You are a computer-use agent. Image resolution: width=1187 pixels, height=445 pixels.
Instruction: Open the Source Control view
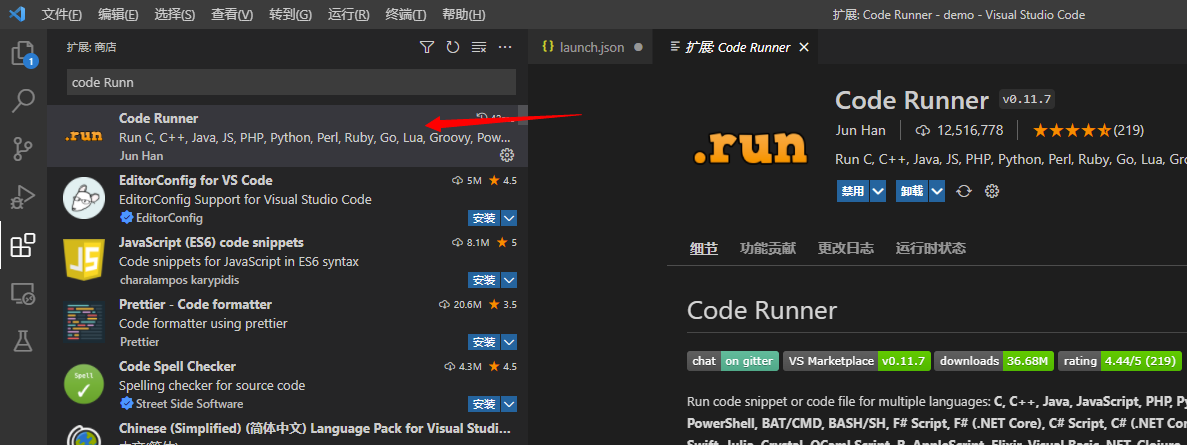point(23,149)
